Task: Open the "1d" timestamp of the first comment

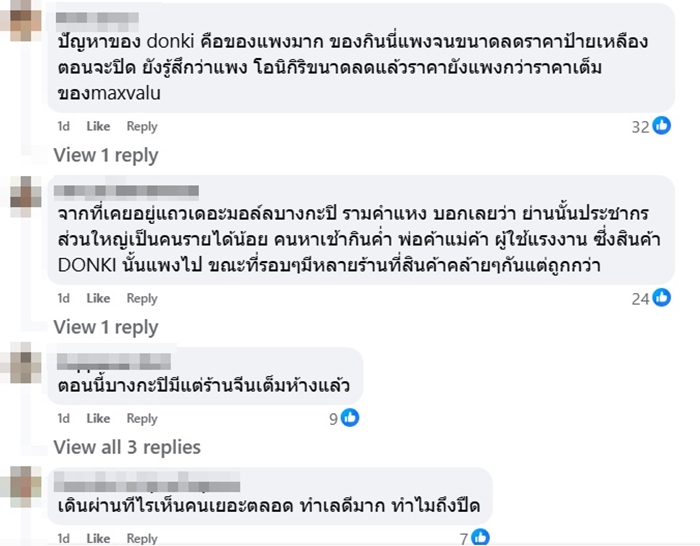Action: tap(63, 126)
